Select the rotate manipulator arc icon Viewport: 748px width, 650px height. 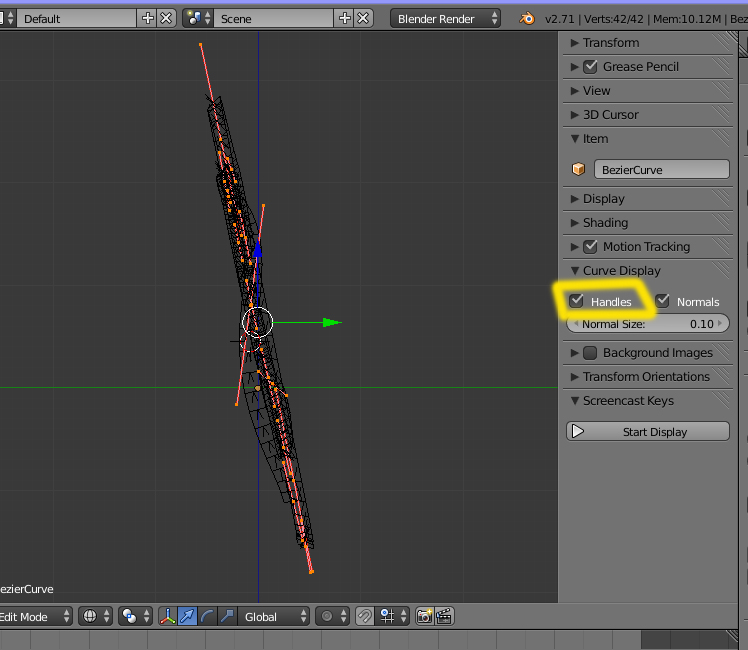207,616
